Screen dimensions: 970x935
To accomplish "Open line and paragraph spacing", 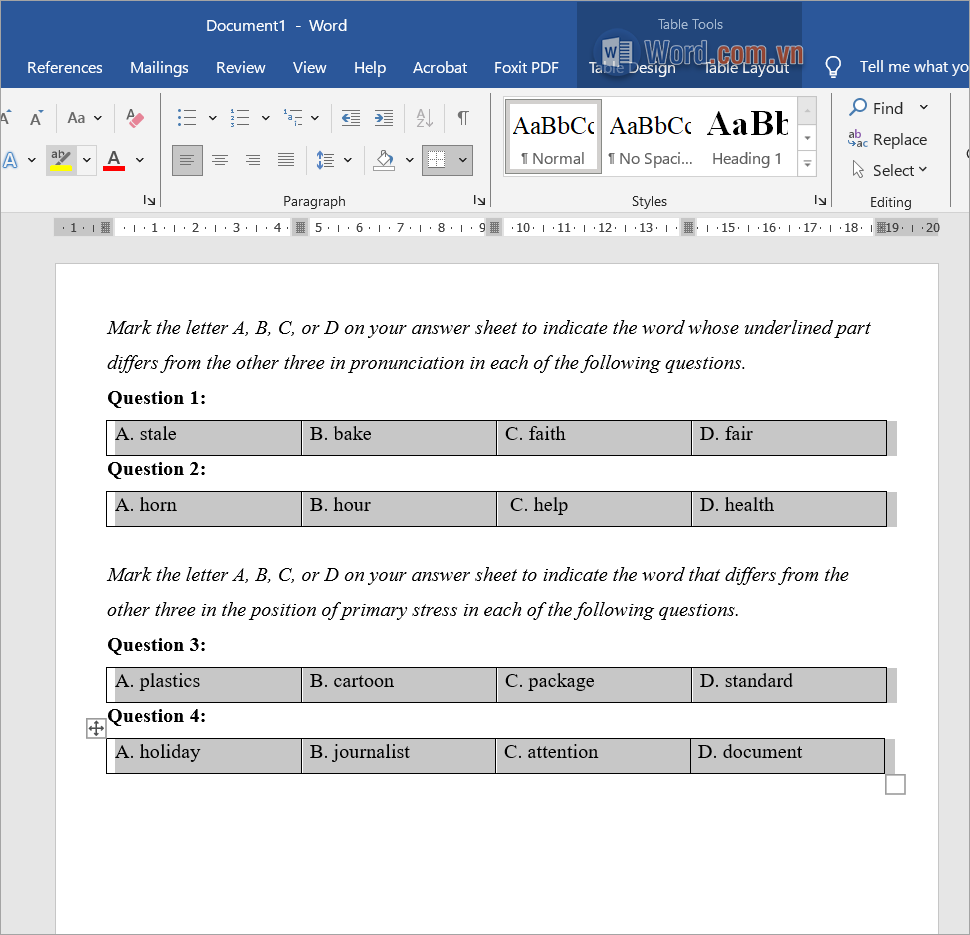I will (x=325, y=160).
